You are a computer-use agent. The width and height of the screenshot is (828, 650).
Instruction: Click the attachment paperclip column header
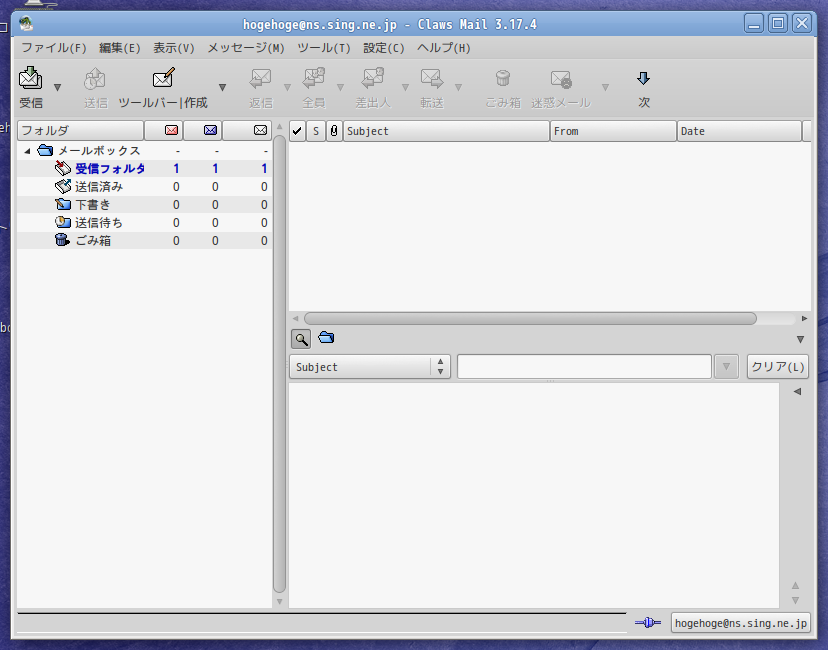[334, 131]
